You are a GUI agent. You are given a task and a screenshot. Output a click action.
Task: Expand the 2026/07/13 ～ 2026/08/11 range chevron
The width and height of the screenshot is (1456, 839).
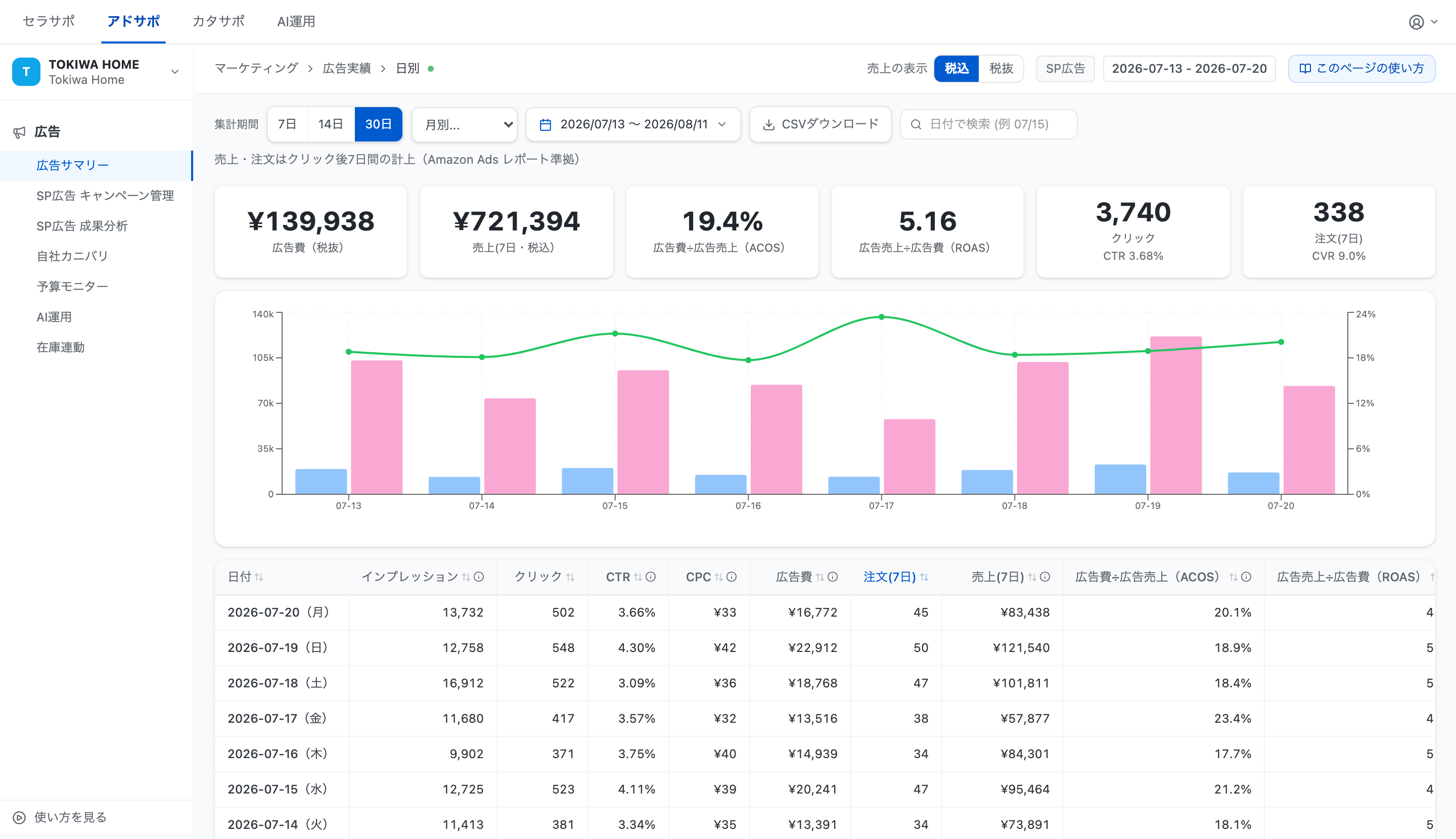(722, 124)
